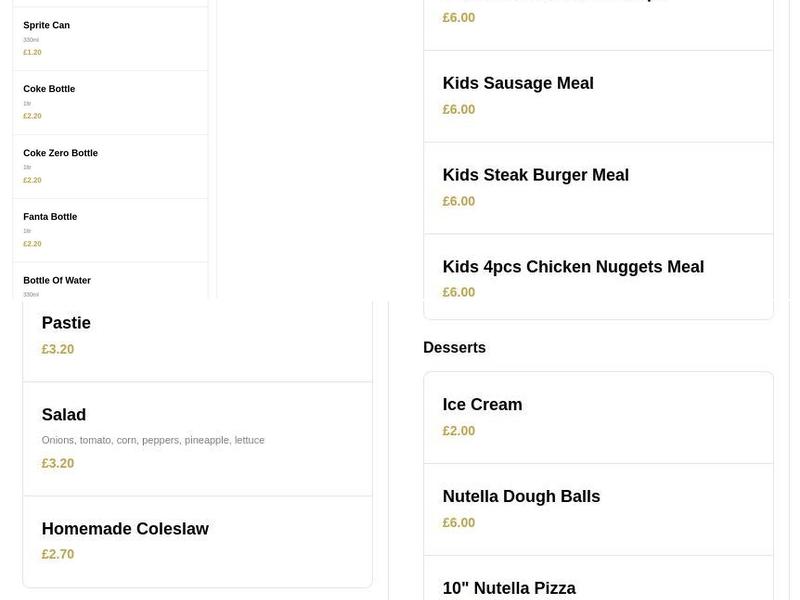
Task: Open the Kids Sausage Meal item
Action: click(518, 83)
